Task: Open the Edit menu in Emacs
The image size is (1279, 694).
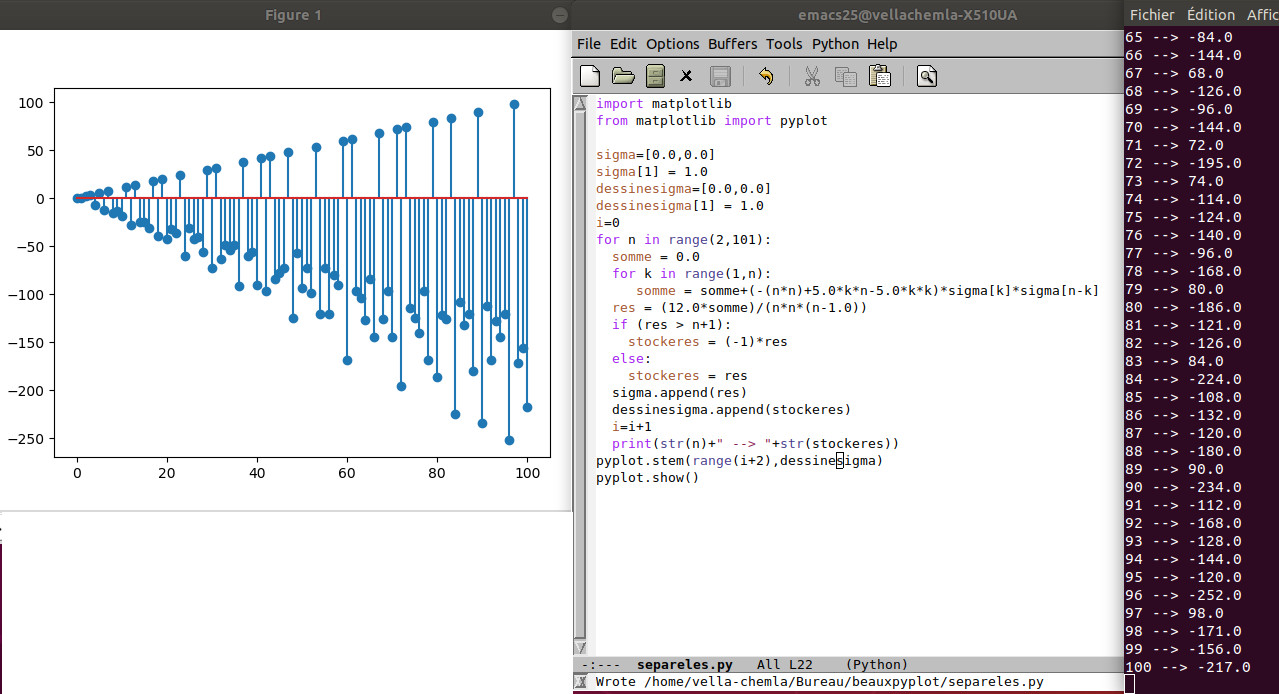Action: [x=623, y=44]
